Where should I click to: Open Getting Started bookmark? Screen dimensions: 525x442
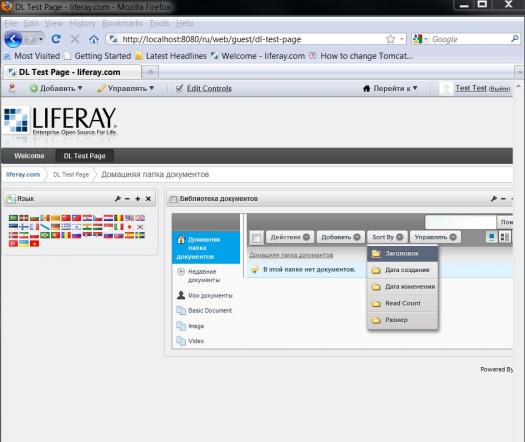pos(98,56)
